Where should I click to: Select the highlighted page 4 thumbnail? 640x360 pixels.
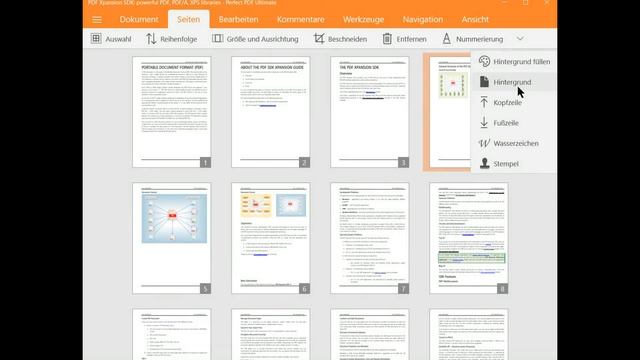click(x=447, y=112)
